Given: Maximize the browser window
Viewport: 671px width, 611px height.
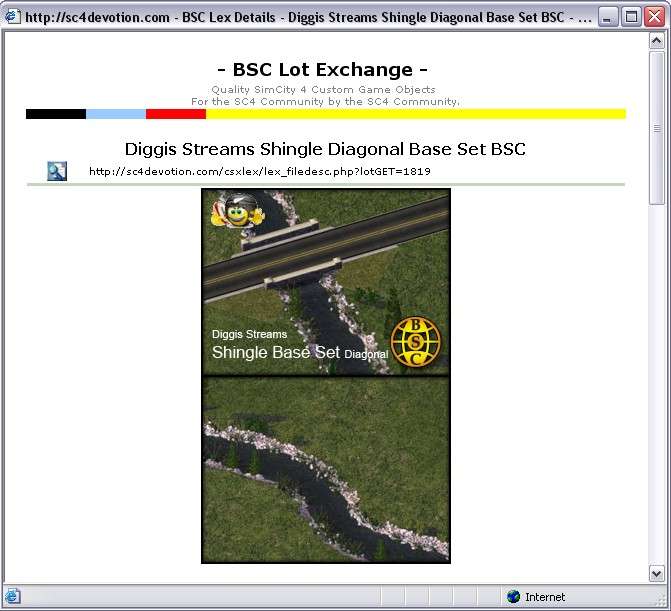Looking at the screenshot, I should click(631, 17).
